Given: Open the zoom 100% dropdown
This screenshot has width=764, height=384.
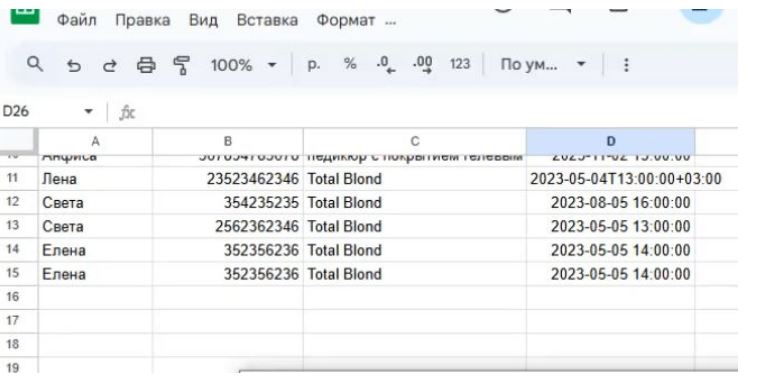Looking at the screenshot, I should click(x=243, y=65).
